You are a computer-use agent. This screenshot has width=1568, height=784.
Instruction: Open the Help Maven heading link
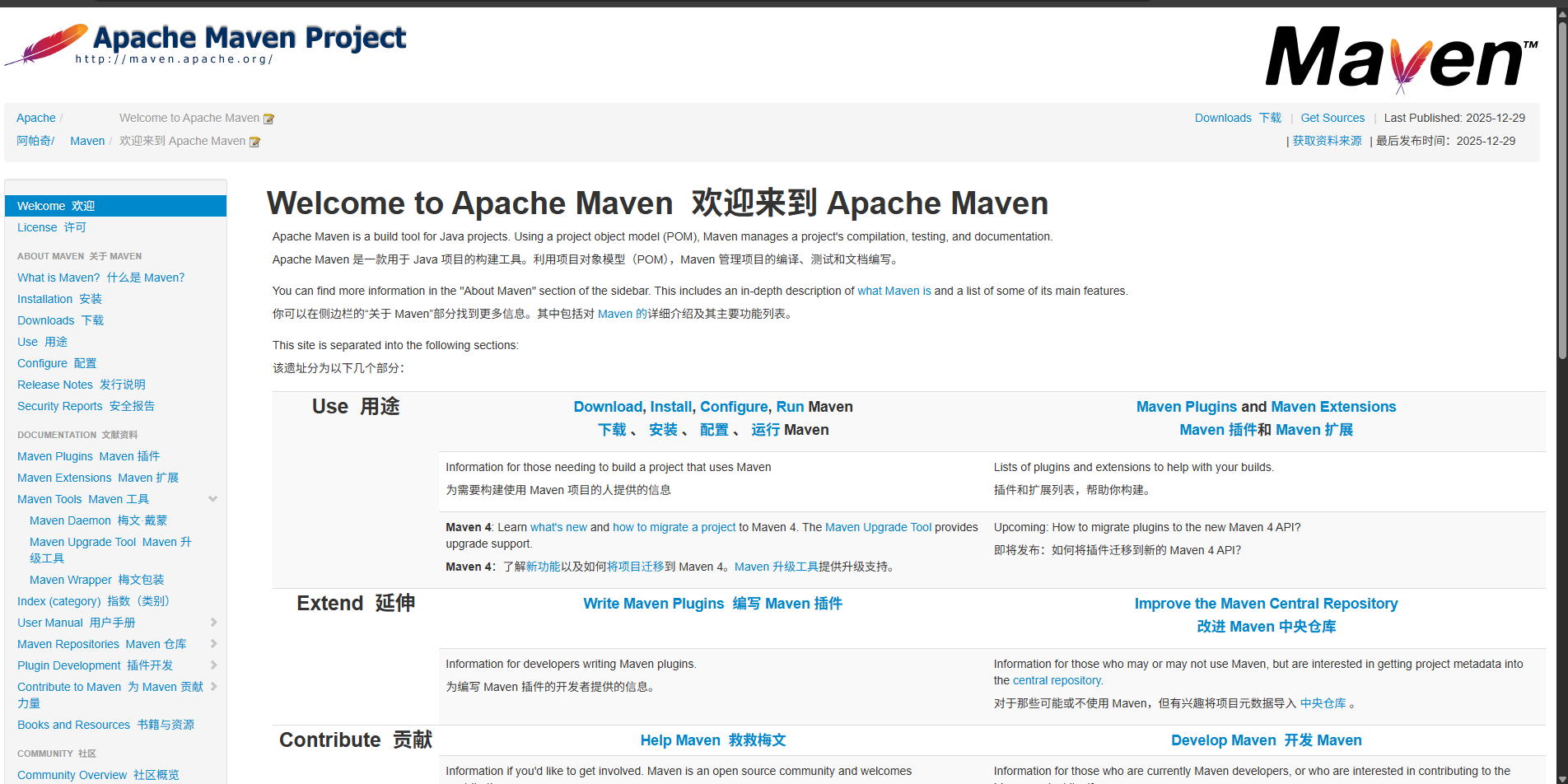coord(713,740)
